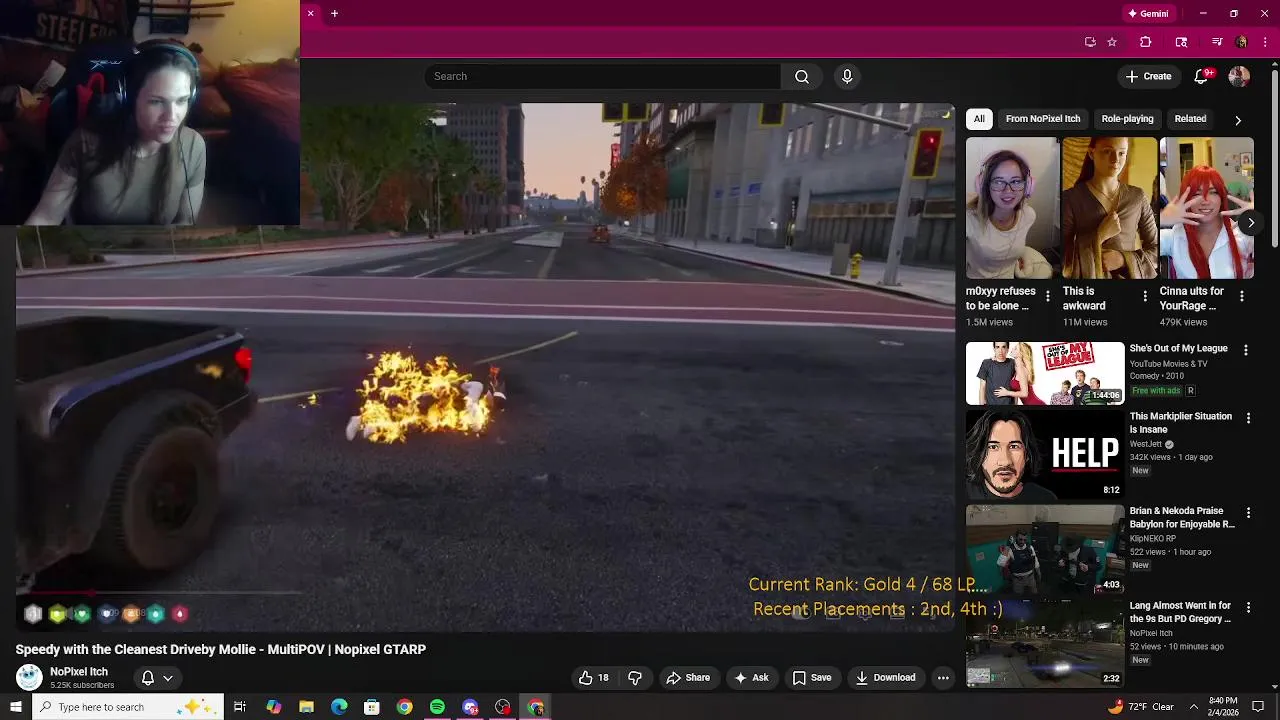Select the Related chip

coord(1190,119)
